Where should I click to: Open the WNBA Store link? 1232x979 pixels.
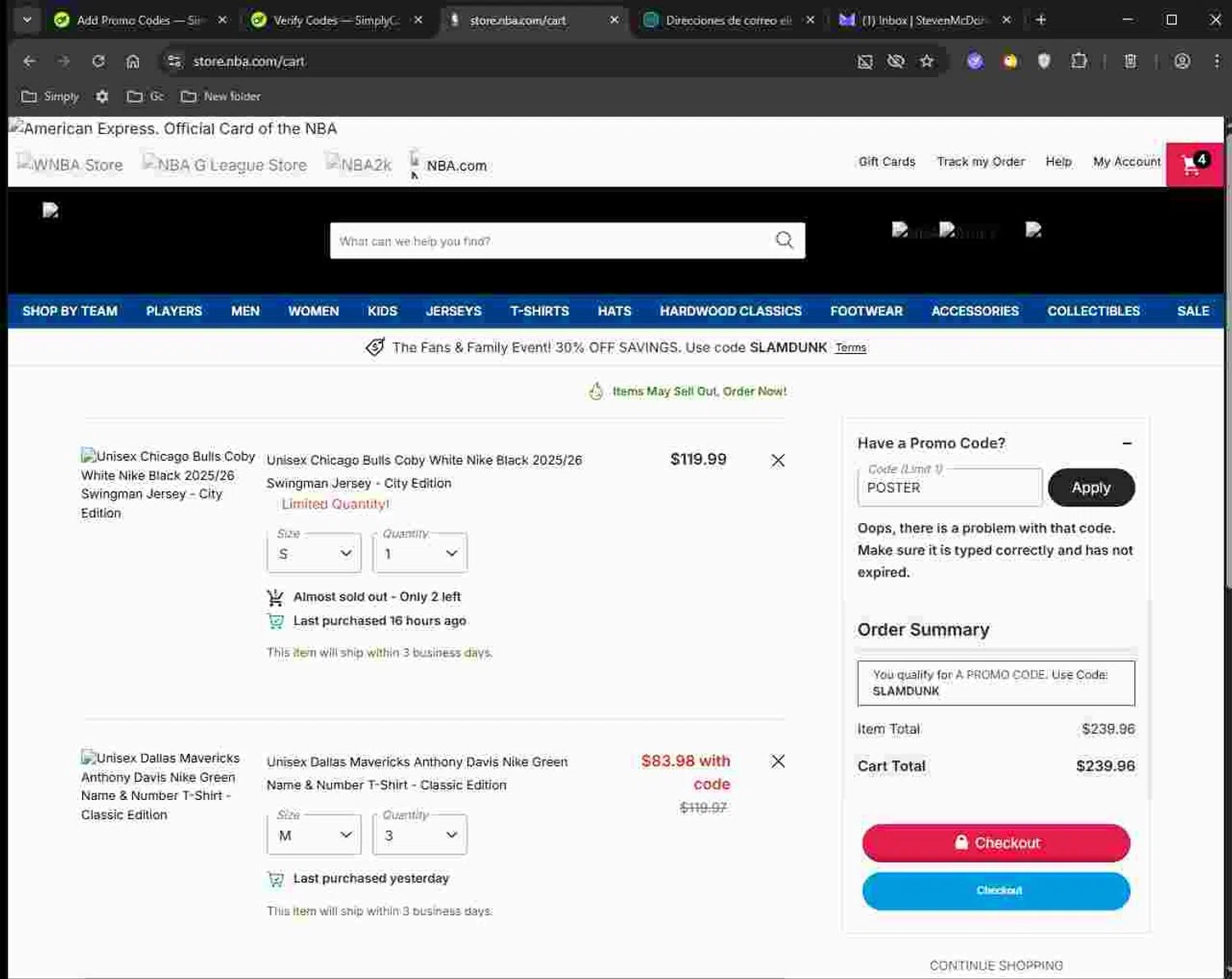coord(70,164)
